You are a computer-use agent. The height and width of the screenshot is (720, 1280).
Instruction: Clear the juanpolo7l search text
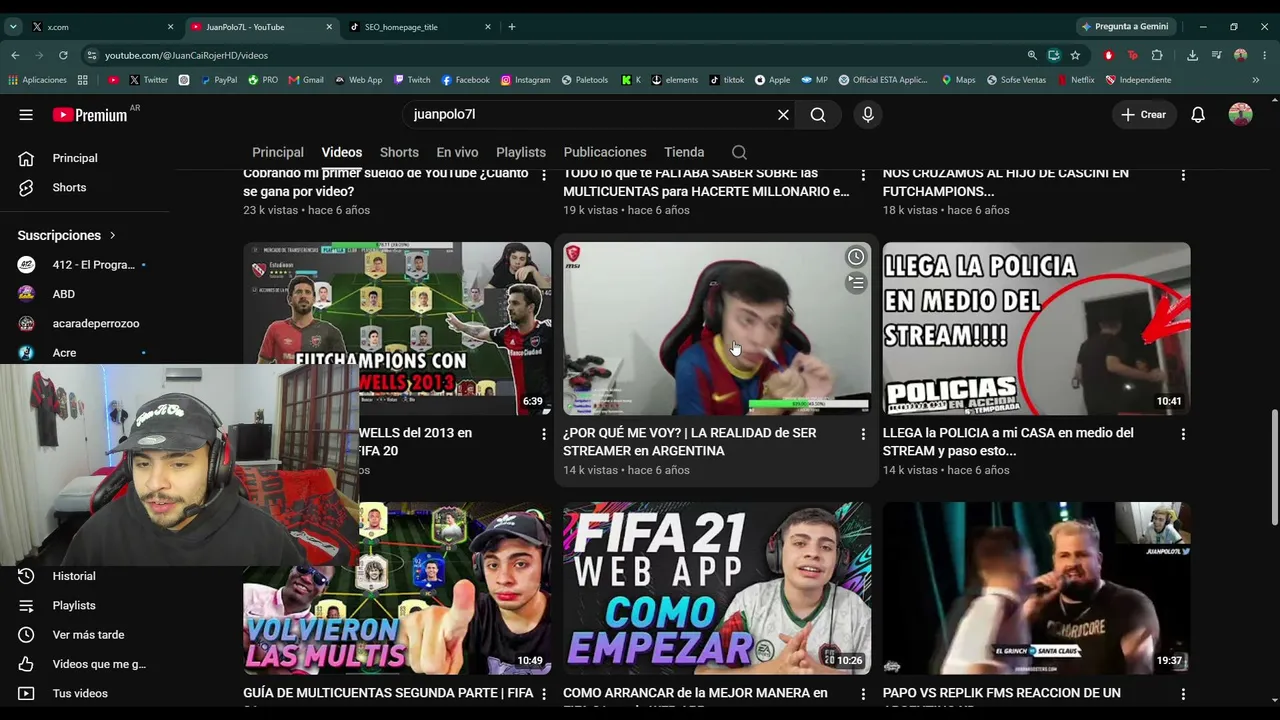coord(783,115)
